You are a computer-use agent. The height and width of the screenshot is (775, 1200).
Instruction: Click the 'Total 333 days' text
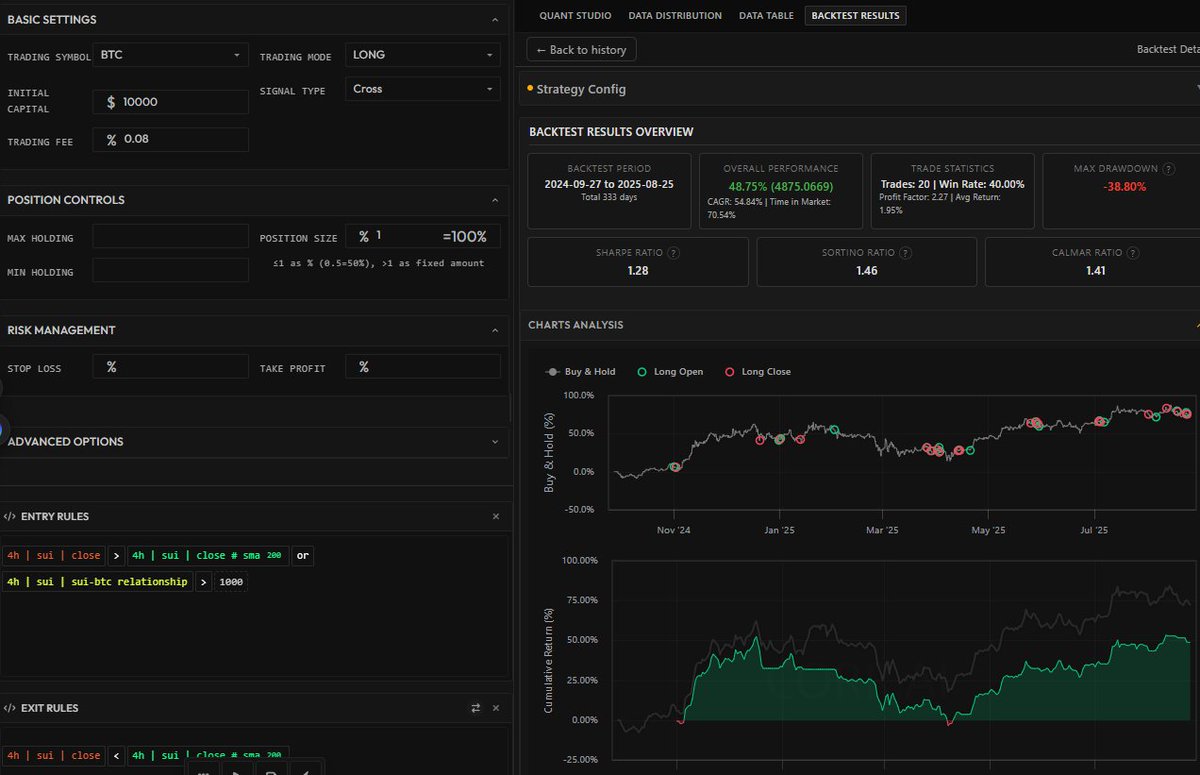(x=609, y=197)
